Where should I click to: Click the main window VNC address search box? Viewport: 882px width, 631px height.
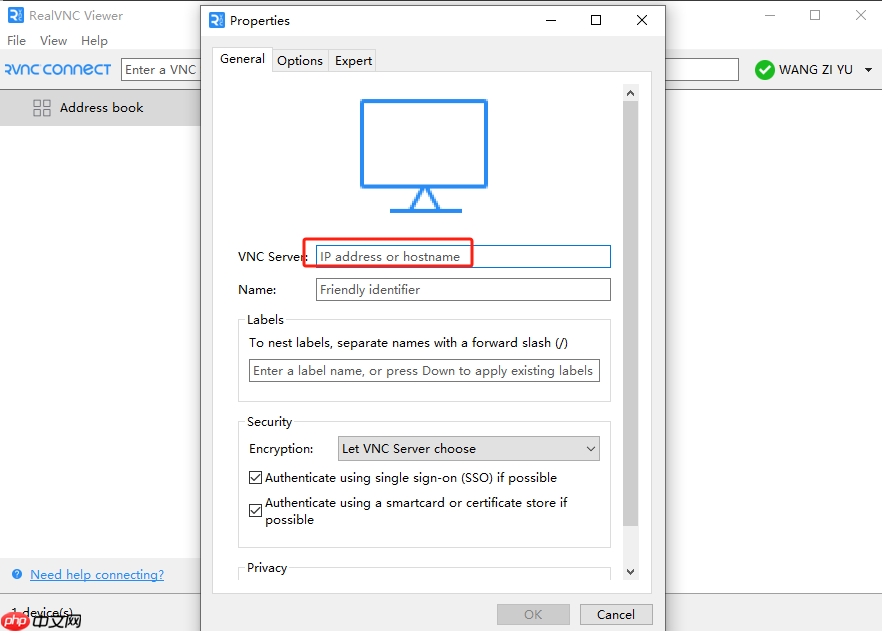point(160,70)
